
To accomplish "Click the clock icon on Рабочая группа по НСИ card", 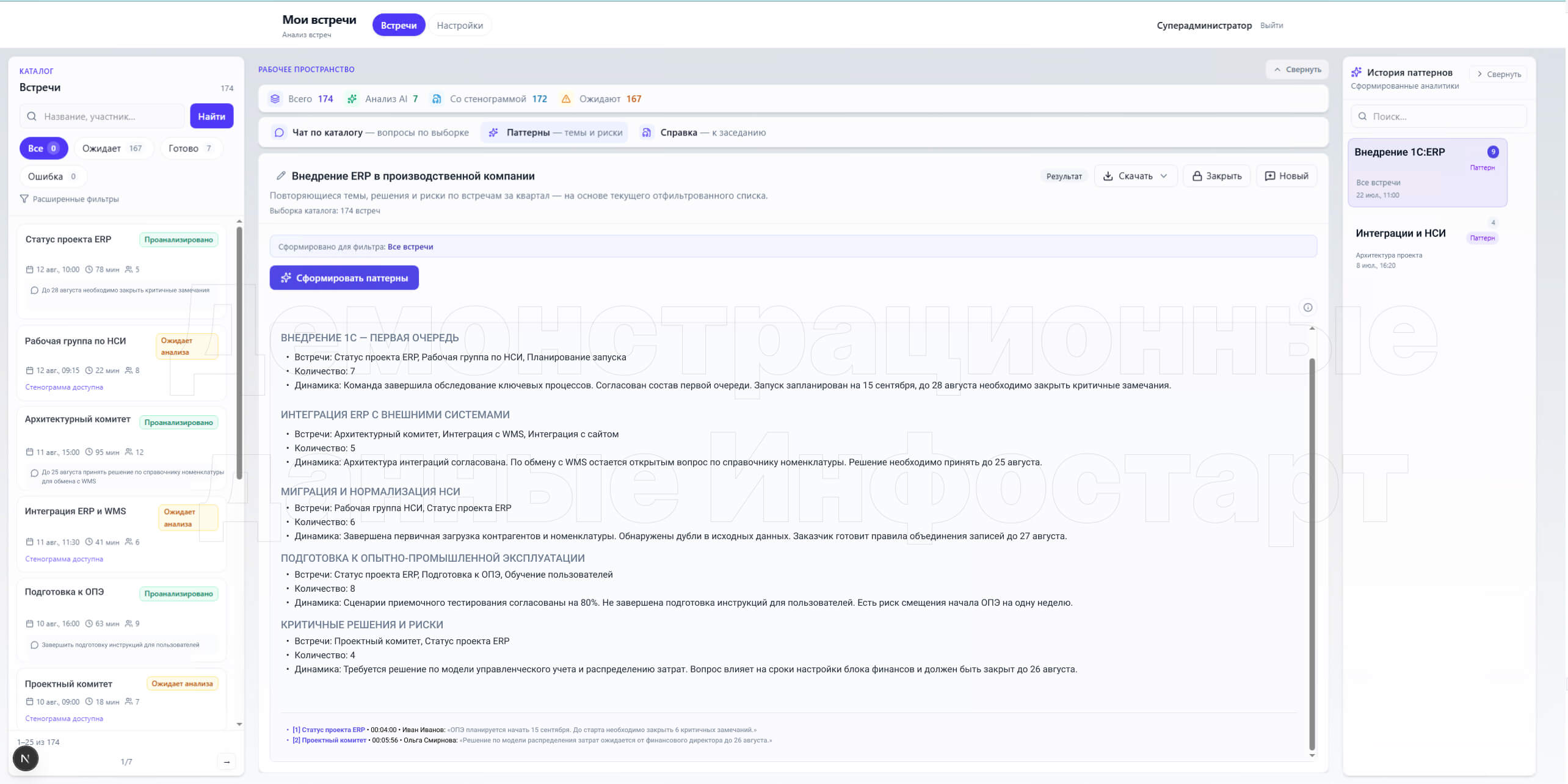I will [x=89, y=370].
